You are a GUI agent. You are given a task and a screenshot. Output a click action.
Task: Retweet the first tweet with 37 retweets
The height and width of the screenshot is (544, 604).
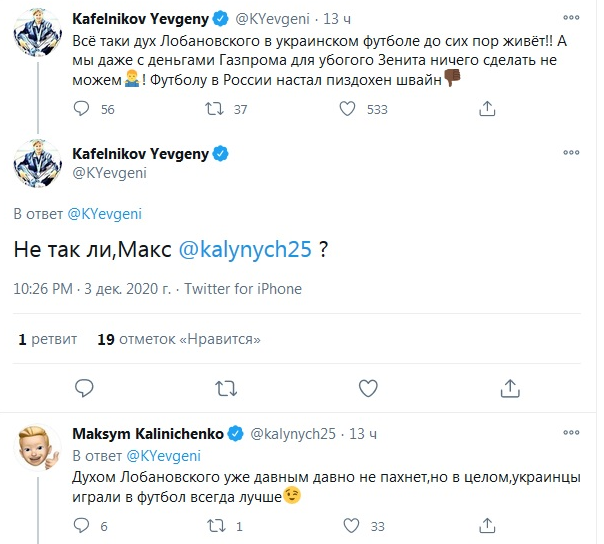coord(214,110)
